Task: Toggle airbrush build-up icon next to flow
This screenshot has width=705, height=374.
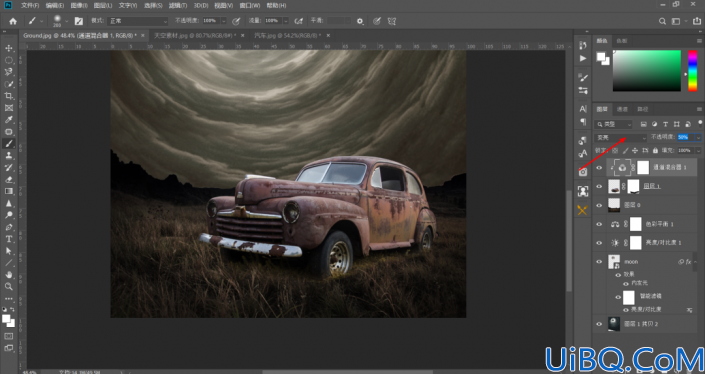Action: [298, 21]
